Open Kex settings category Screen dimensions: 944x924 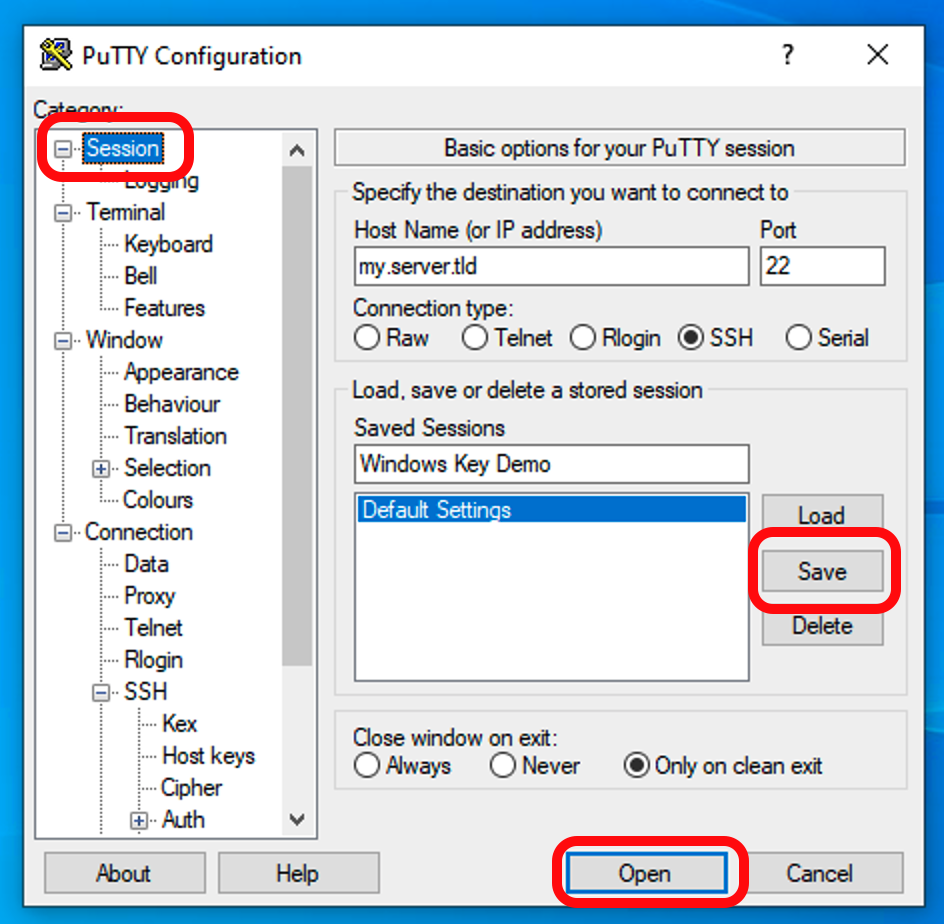click(179, 724)
